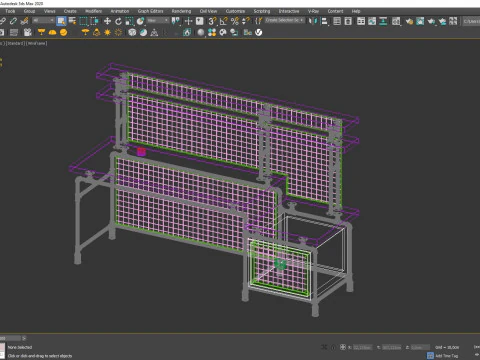Toggle Spinner Snap

click(246, 21)
